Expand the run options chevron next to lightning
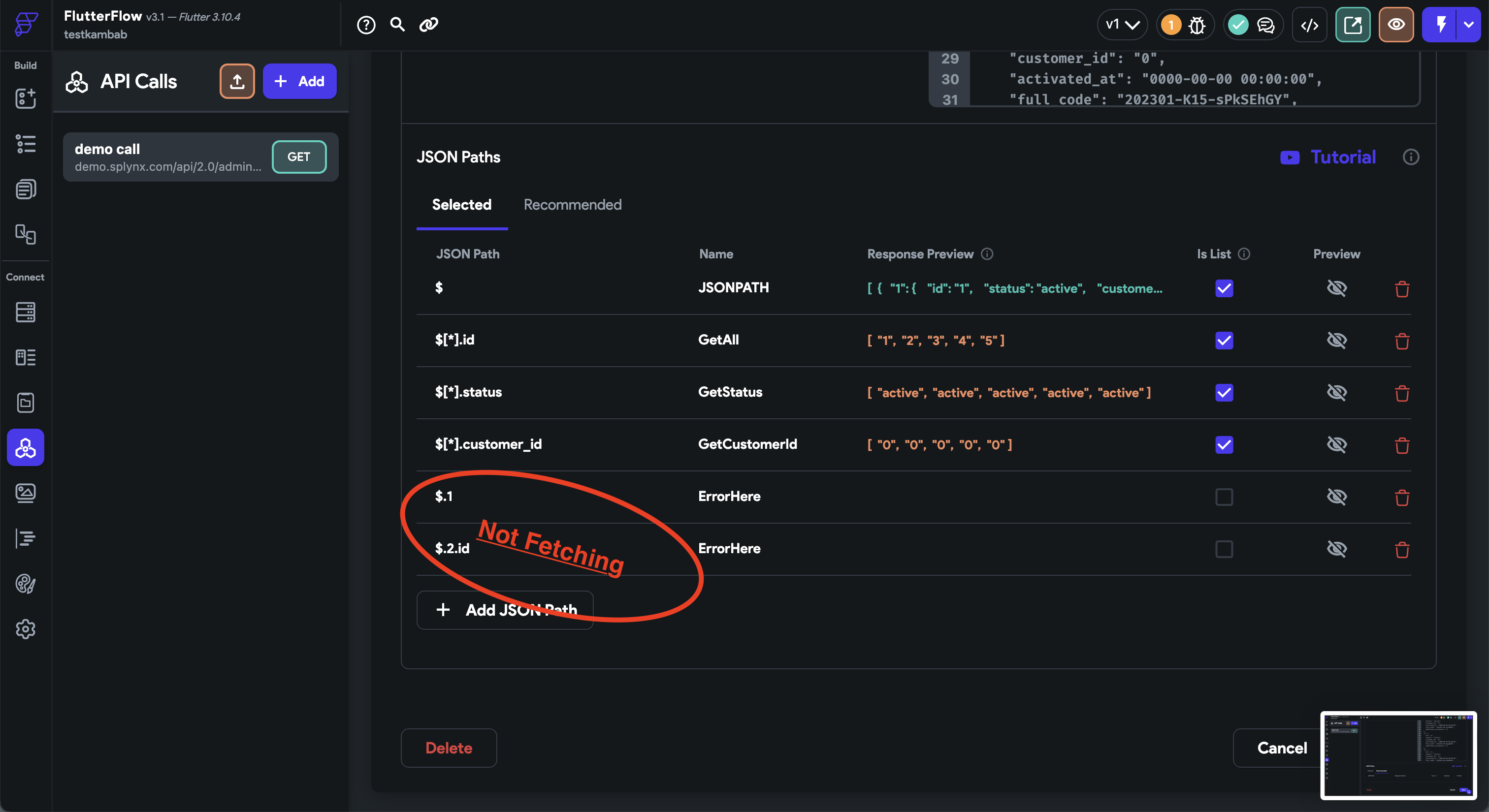Image resolution: width=1489 pixels, height=812 pixels. [1469, 24]
